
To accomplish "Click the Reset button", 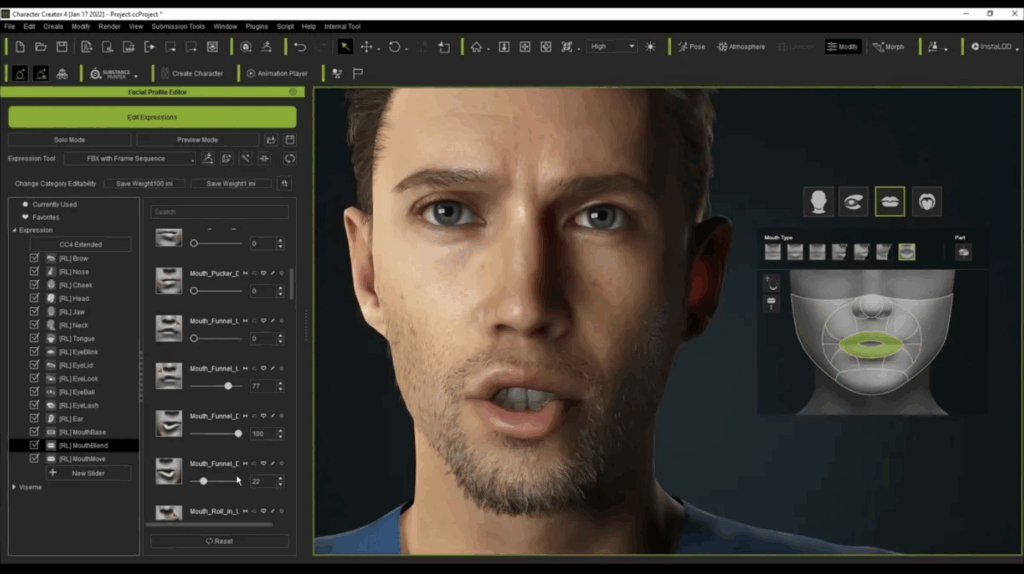I will [219, 541].
